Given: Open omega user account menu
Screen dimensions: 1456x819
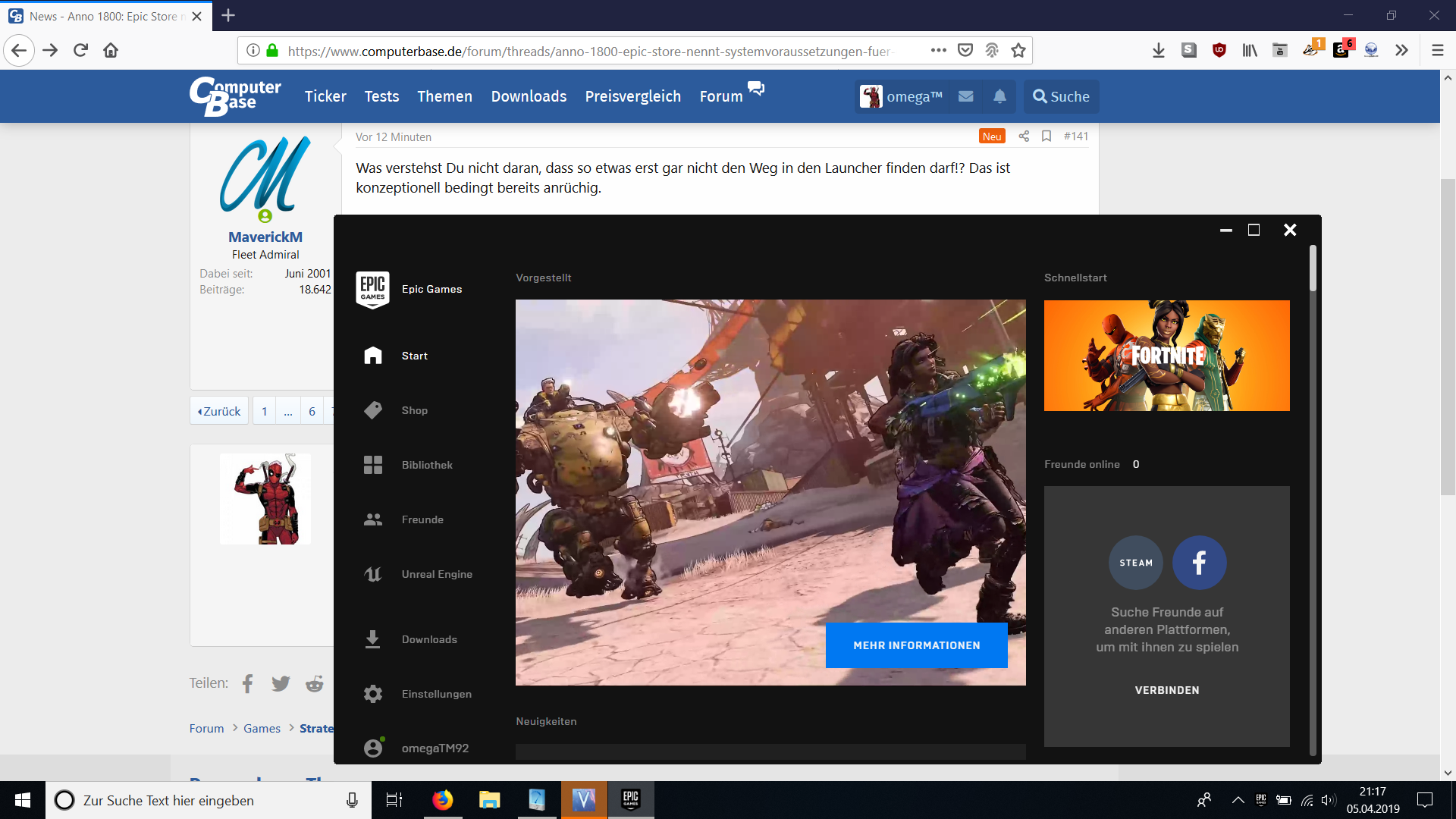Looking at the screenshot, I should (902, 96).
